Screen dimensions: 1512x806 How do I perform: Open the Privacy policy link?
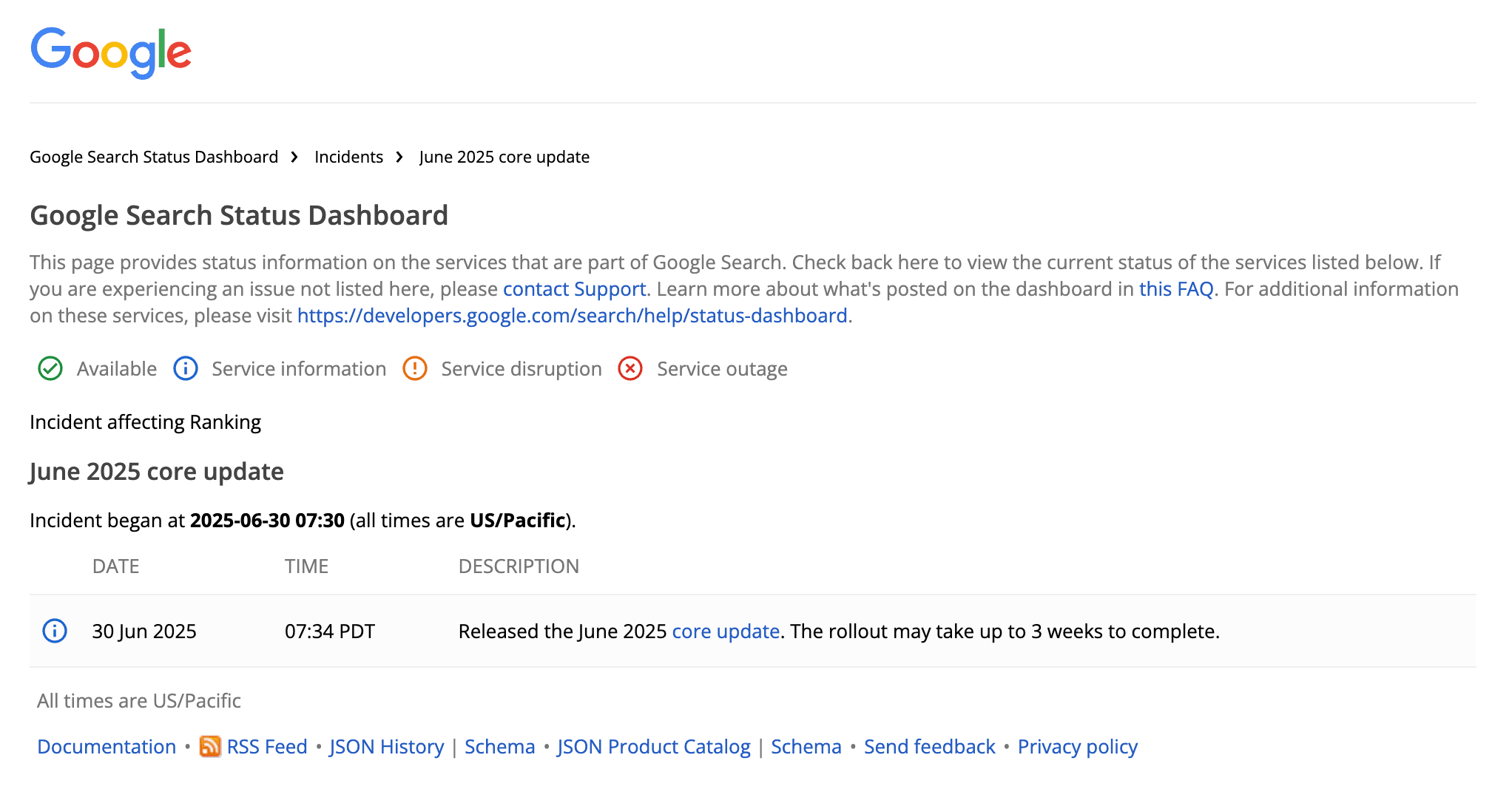(1078, 747)
